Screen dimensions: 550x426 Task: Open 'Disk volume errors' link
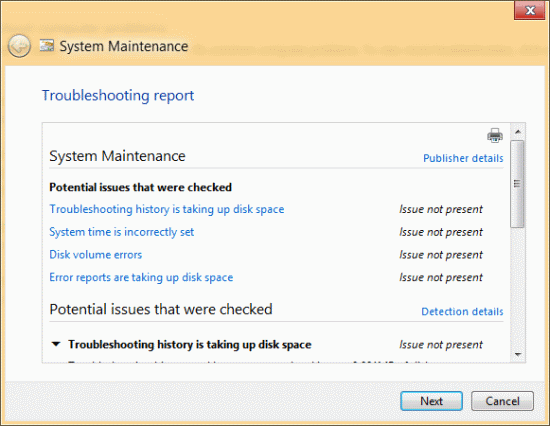pyautogui.click(x=95, y=255)
